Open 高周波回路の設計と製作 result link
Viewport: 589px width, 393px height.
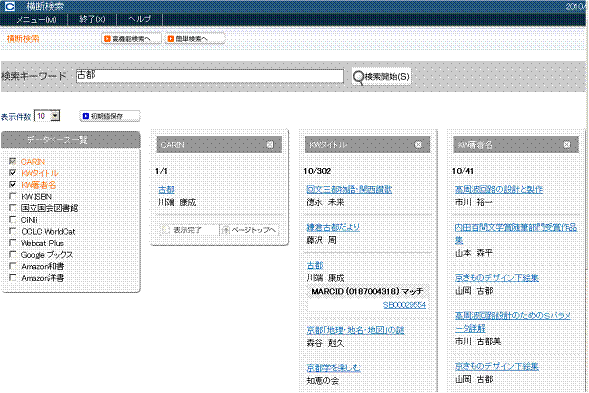499,190
